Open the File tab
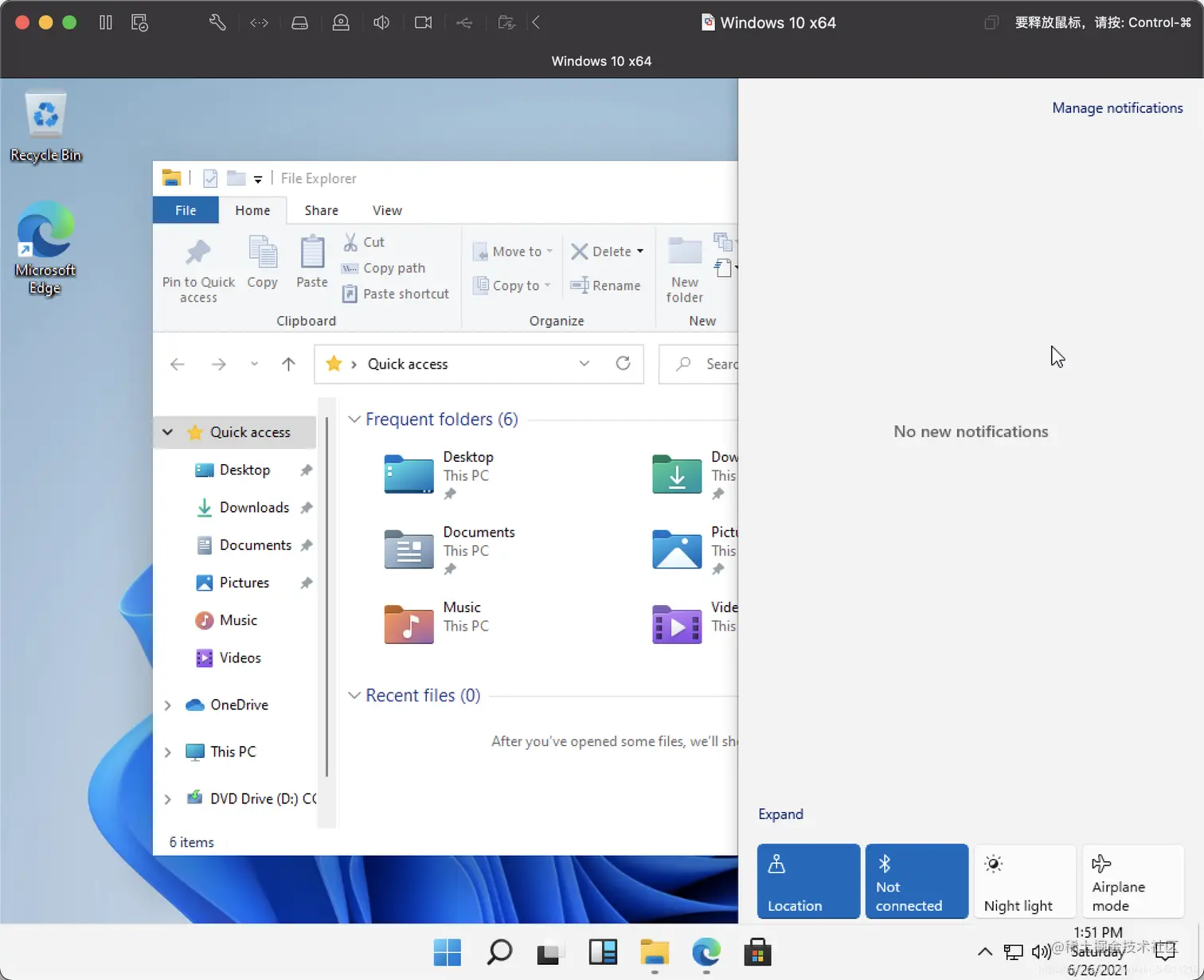 point(186,210)
